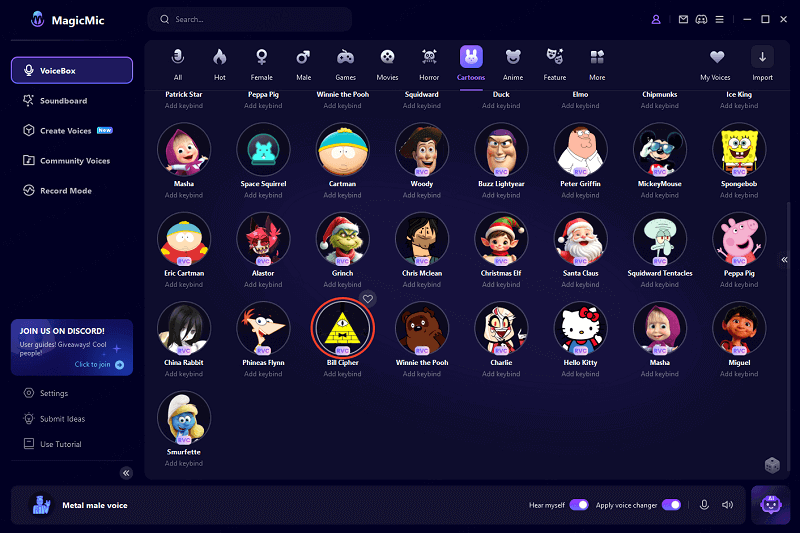800x533 pixels.
Task: Click the random dice icon
Action: pos(772,465)
